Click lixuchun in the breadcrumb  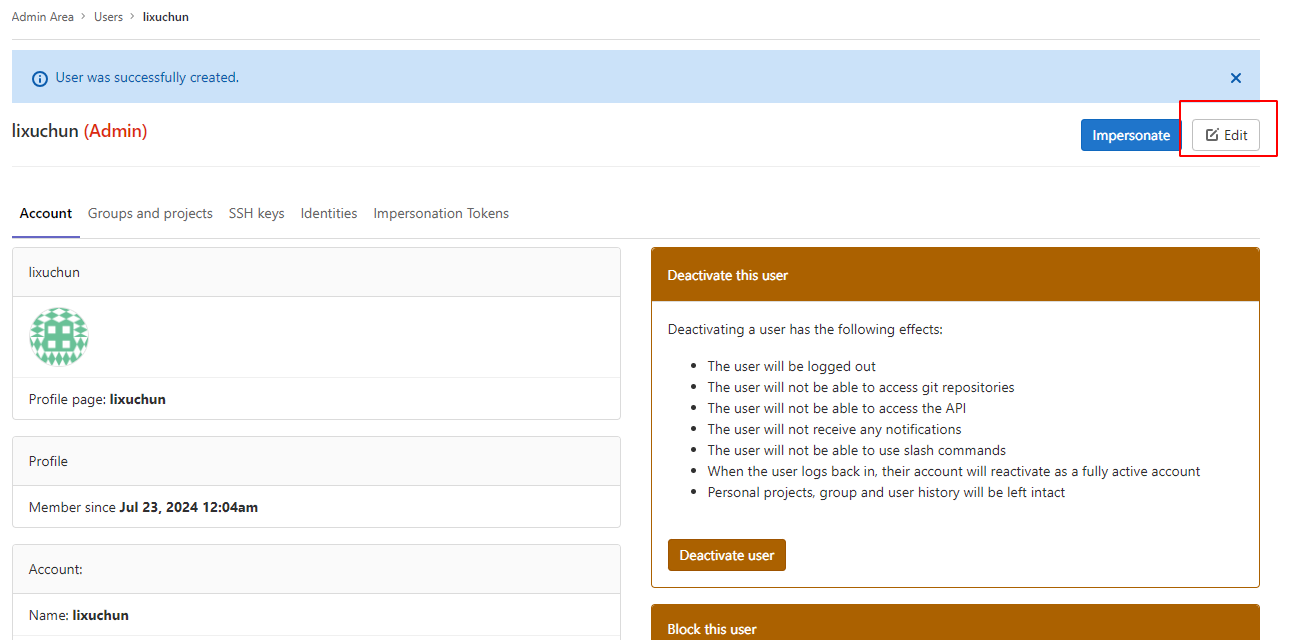coord(166,17)
